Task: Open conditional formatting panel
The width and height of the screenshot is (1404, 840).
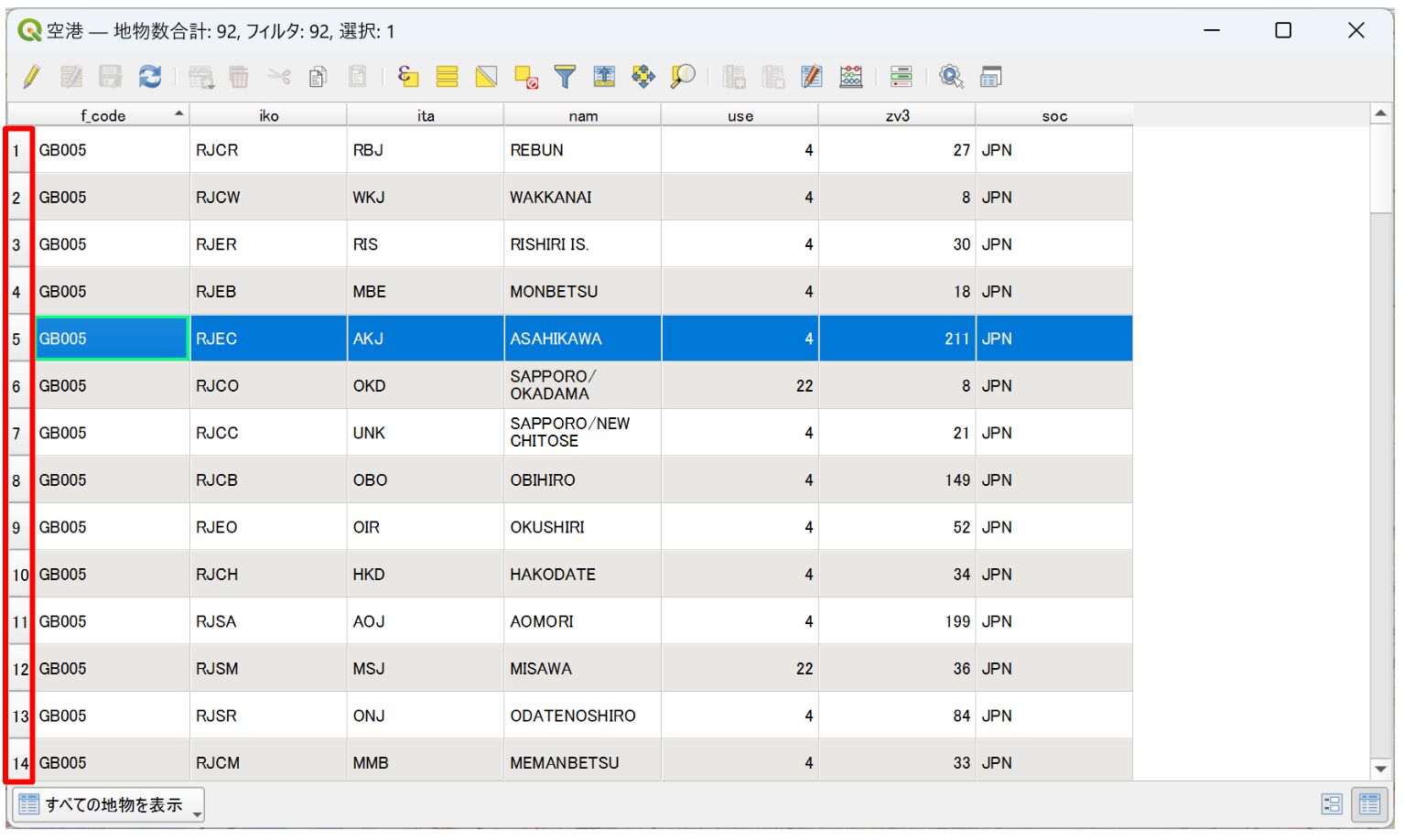Action: click(x=902, y=77)
